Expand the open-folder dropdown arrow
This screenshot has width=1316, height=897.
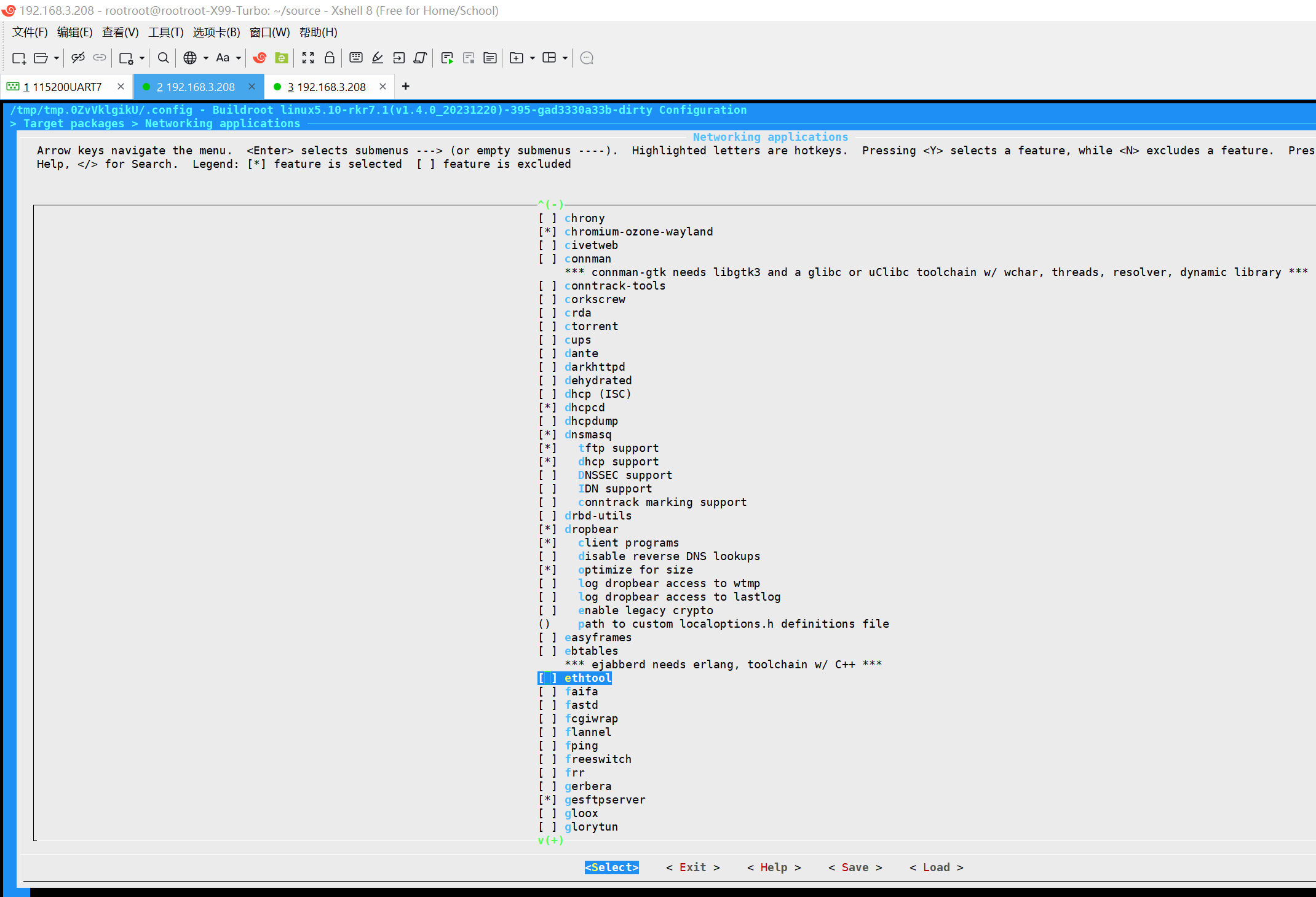[57, 58]
